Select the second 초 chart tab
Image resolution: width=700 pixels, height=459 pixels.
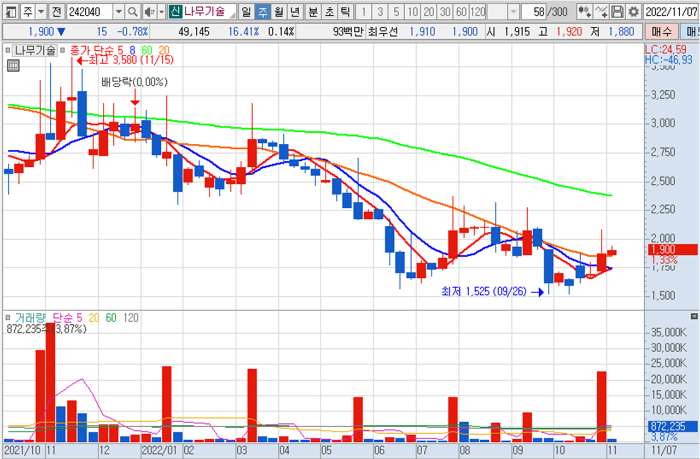click(x=329, y=12)
